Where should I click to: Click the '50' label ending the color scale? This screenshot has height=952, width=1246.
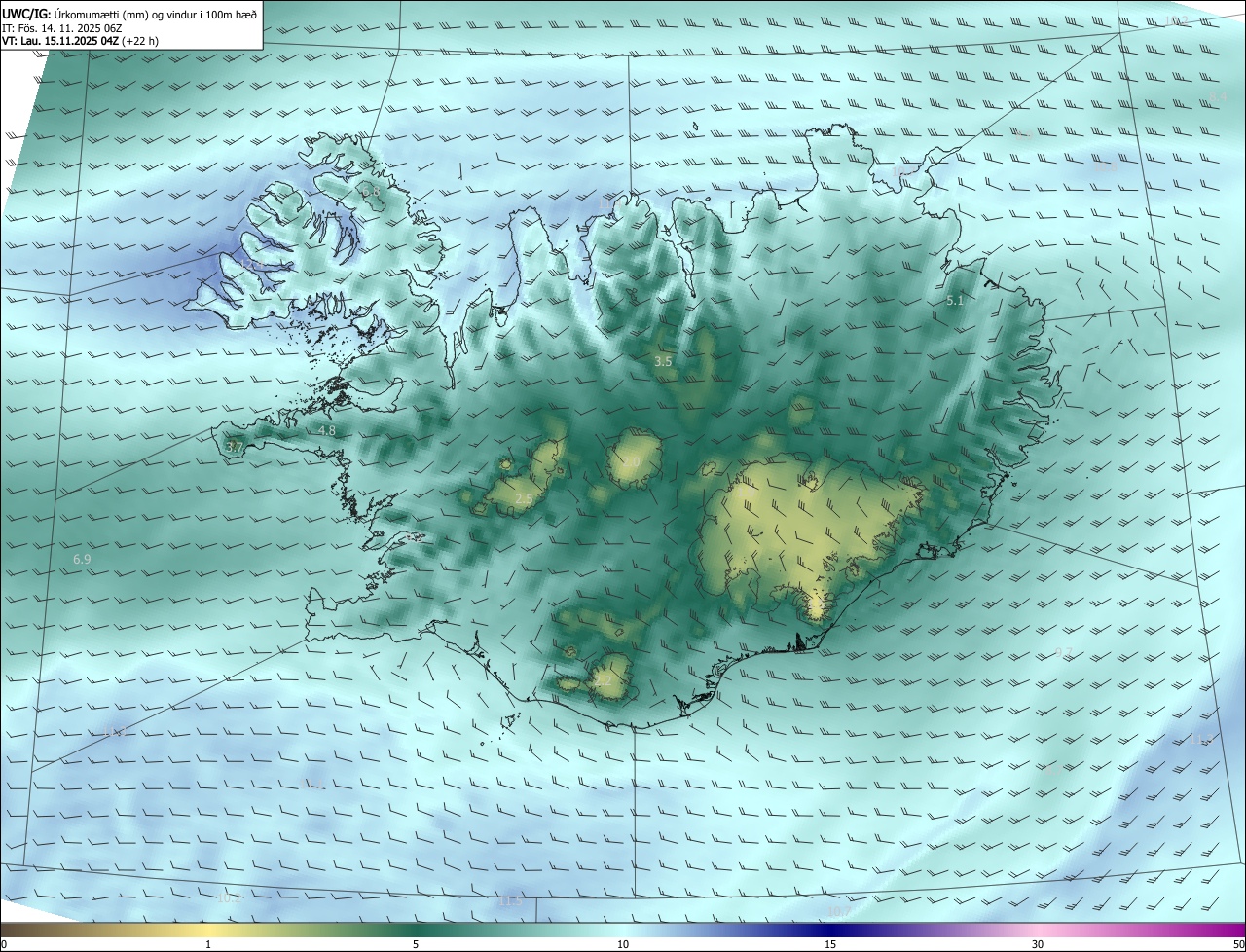click(1238, 944)
